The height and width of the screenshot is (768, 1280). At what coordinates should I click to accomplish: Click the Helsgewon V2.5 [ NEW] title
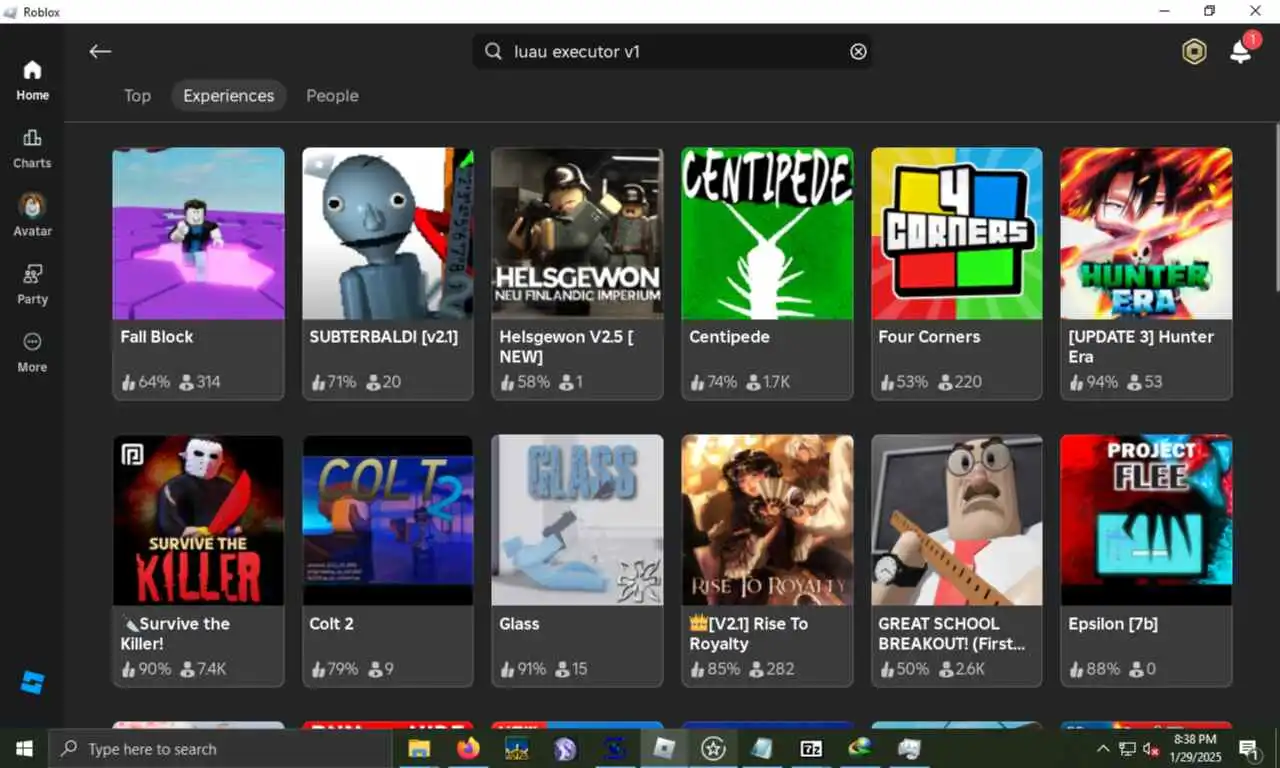coord(566,346)
